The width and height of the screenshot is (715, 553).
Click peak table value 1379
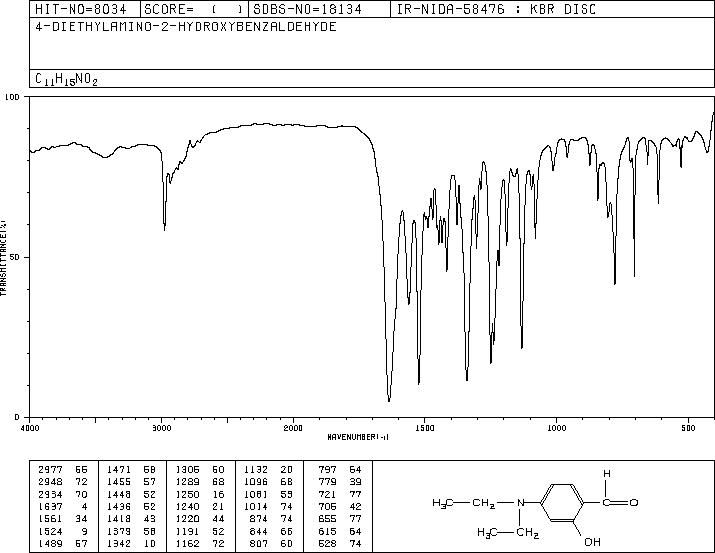tap(119, 531)
